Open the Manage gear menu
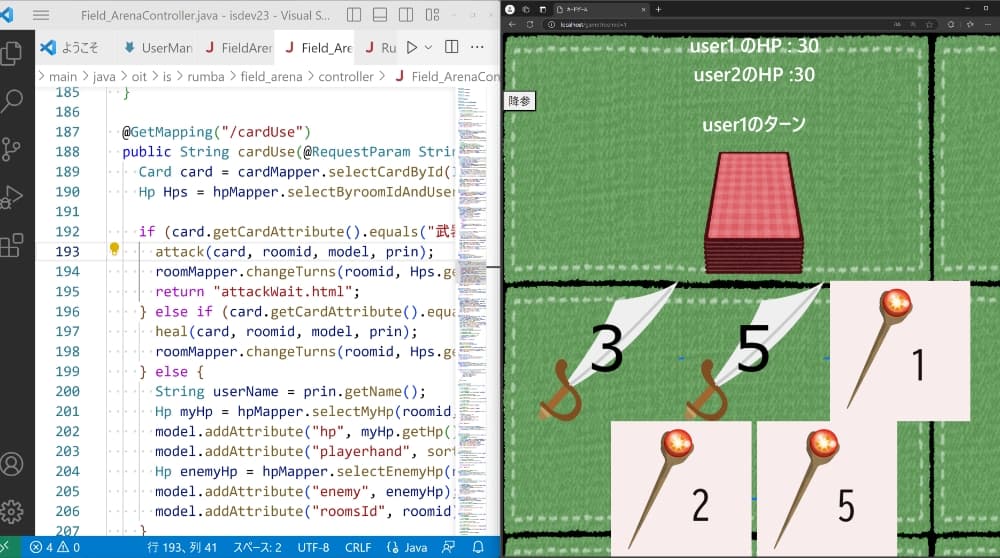 coord(12,511)
